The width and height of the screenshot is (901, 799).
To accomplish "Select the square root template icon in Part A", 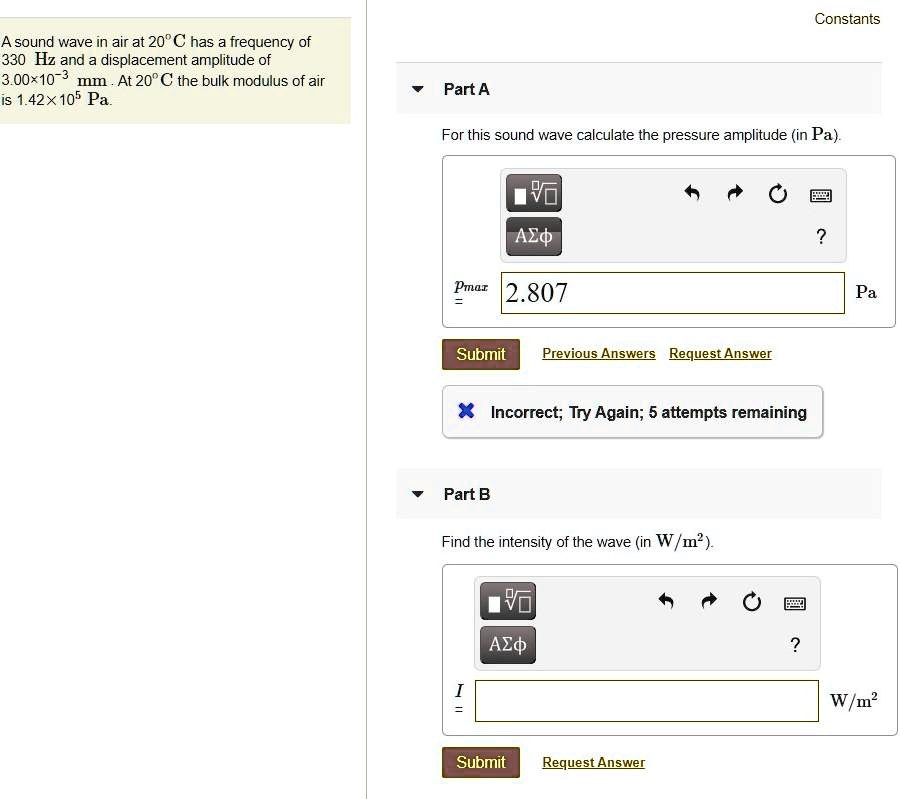I will coord(533,193).
